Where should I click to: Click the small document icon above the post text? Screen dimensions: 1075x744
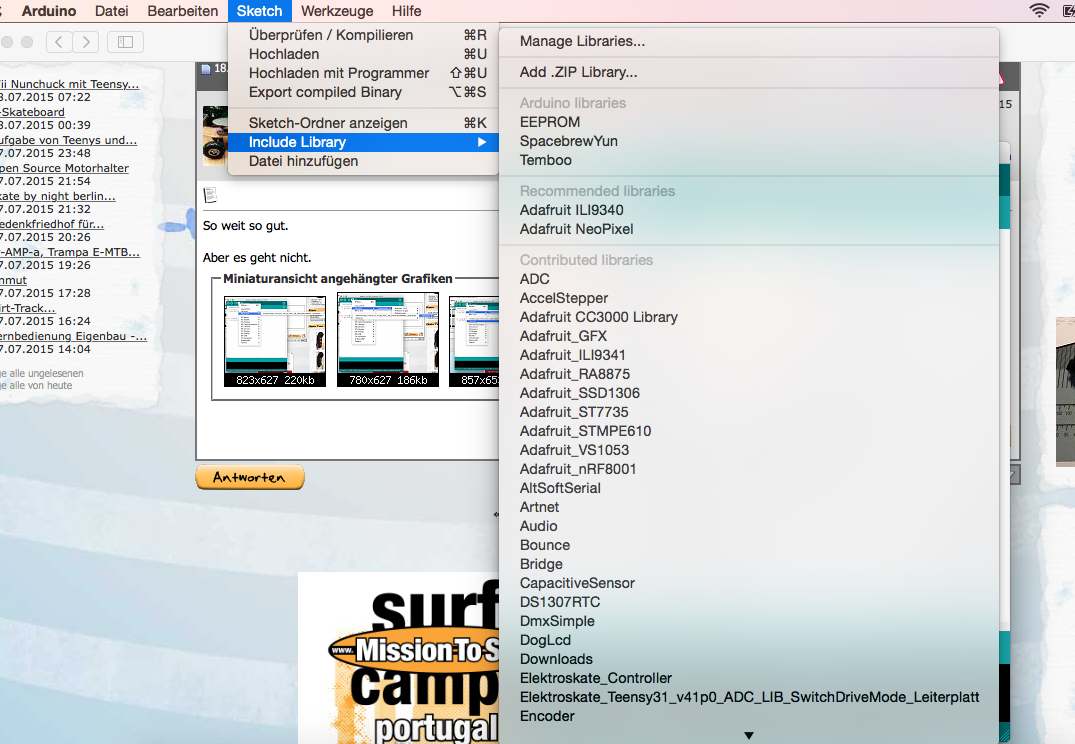[x=210, y=195]
